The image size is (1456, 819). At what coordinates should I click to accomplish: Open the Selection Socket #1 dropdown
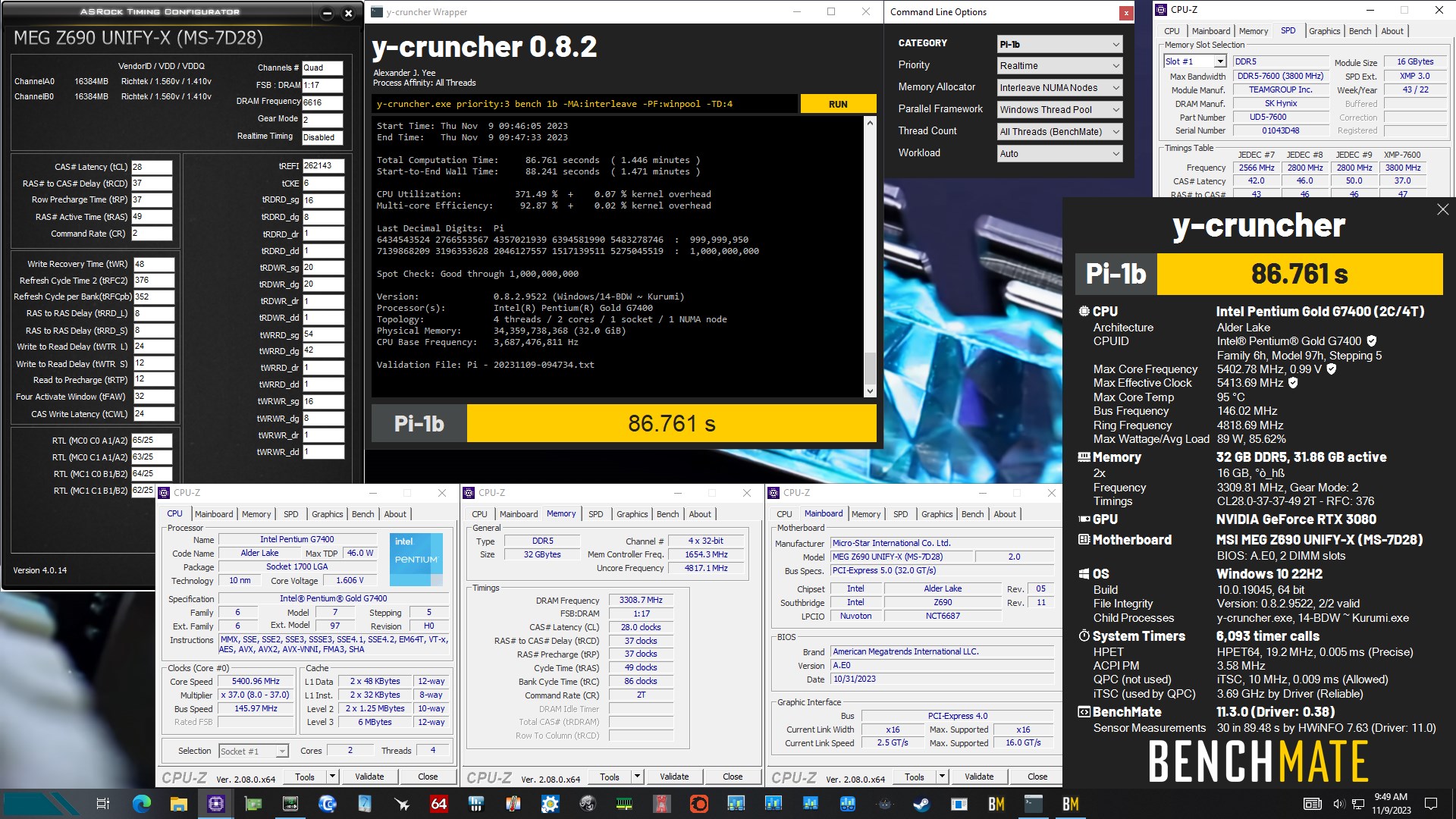pyautogui.click(x=253, y=751)
